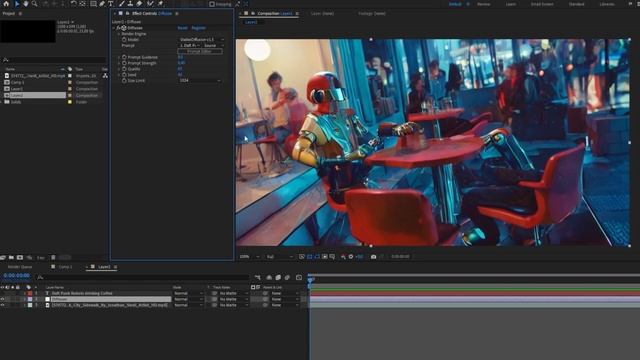Click the timeline current time indicator
Viewport: 640px width, 360px height.
tap(310, 279)
